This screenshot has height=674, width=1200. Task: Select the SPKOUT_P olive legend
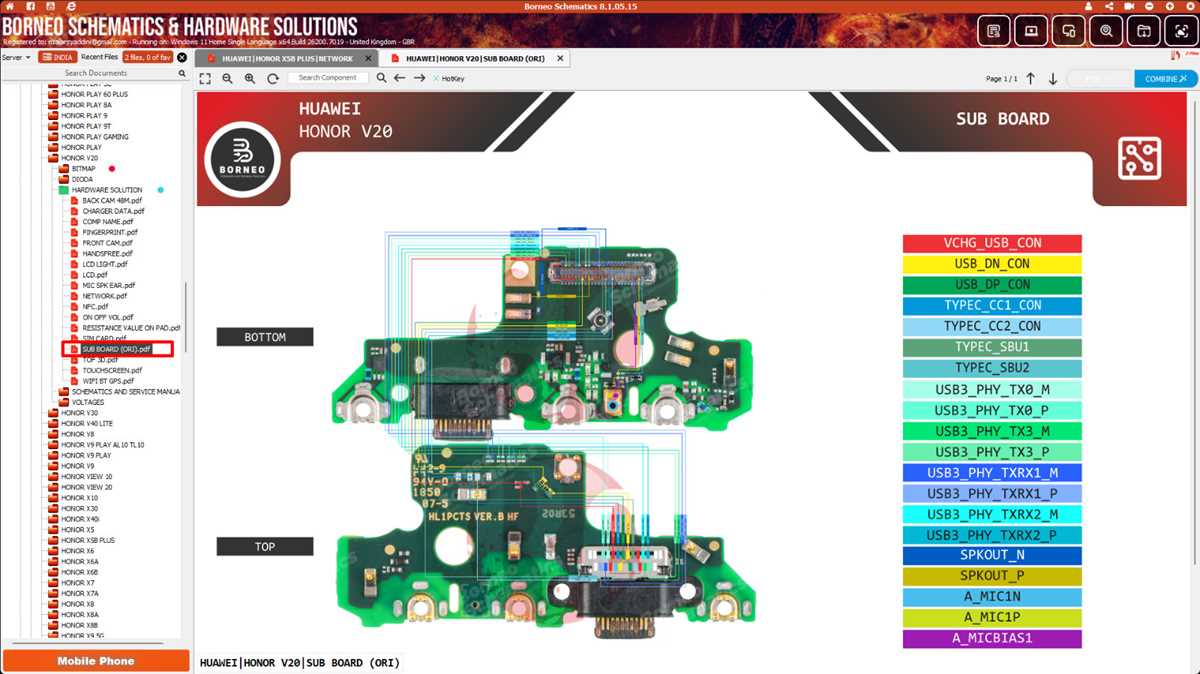pyautogui.click(x=992, y=576)
